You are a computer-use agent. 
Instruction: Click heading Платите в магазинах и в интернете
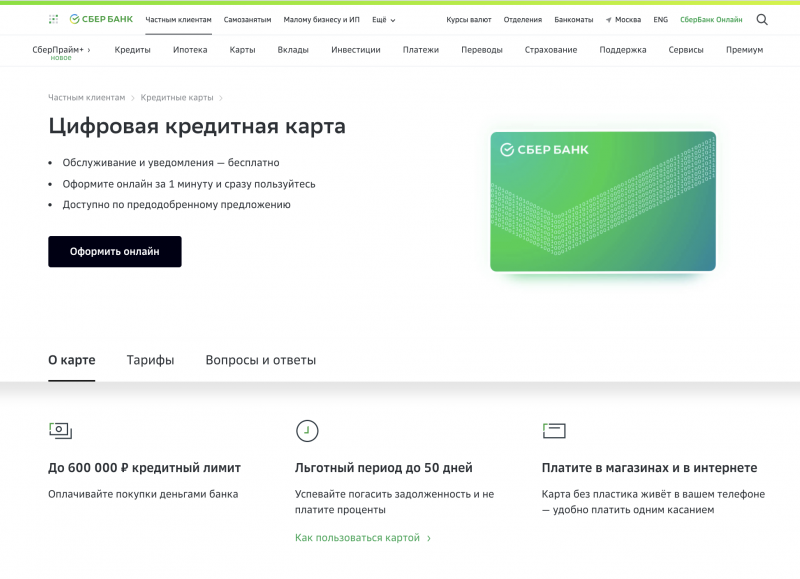[x=649, y=468]
